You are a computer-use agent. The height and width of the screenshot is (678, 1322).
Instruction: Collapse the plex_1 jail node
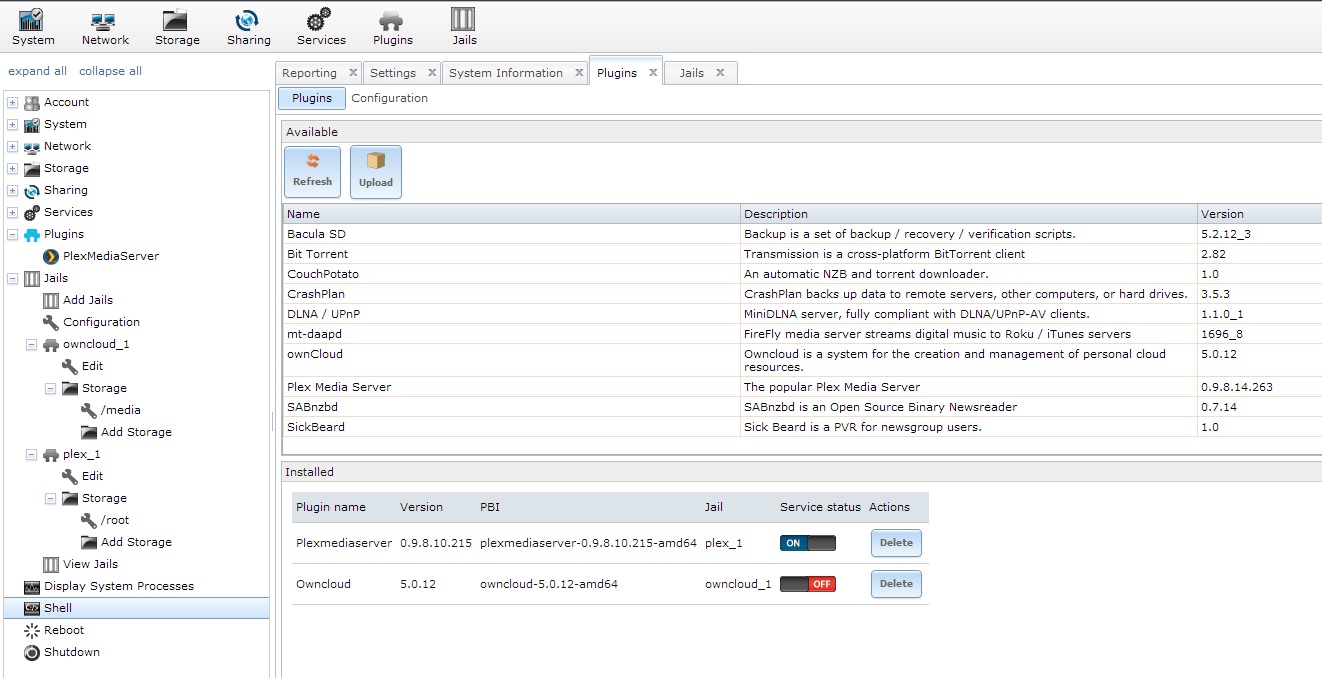tap(31, 454)
